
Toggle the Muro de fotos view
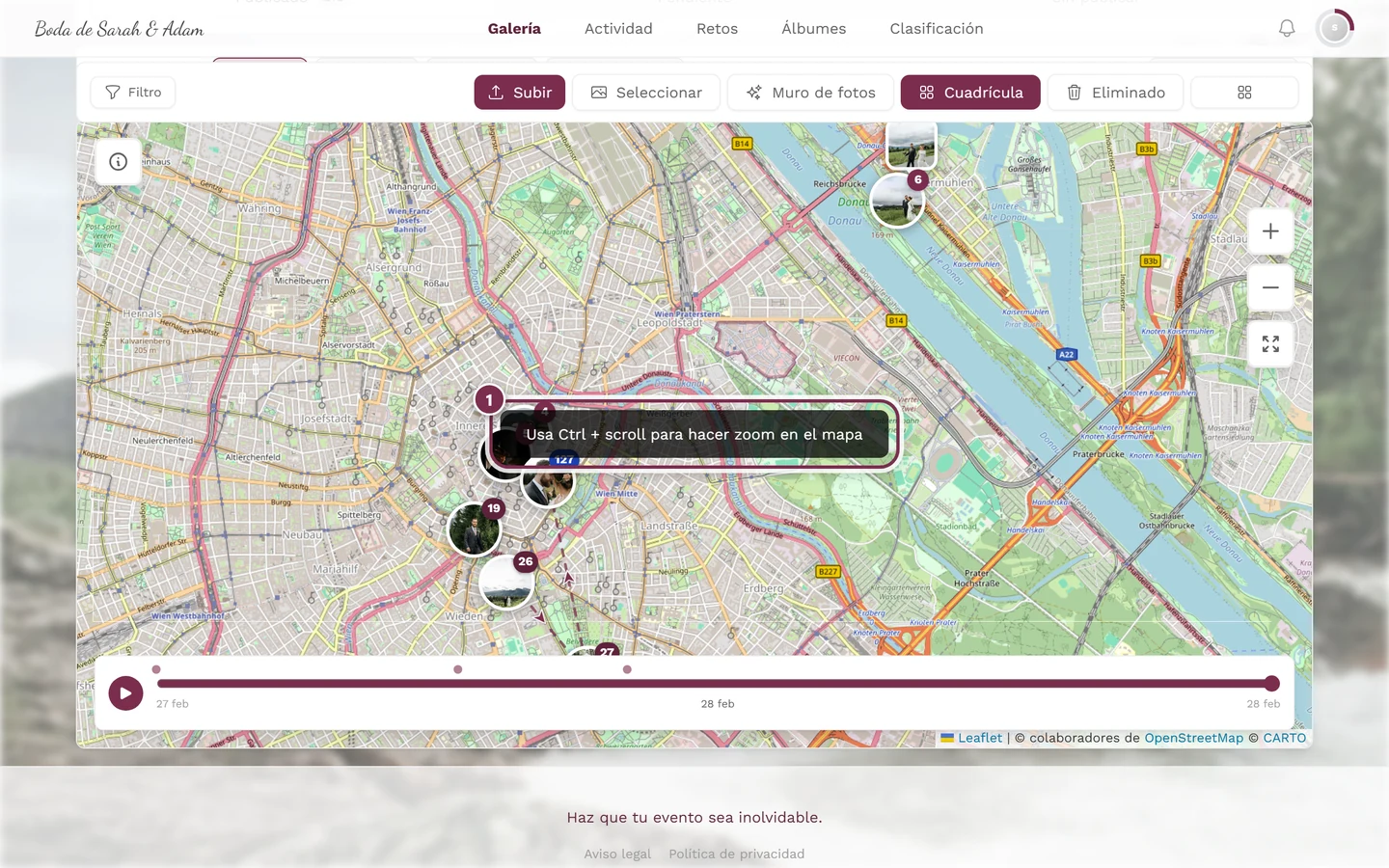[x=810, y=93]
